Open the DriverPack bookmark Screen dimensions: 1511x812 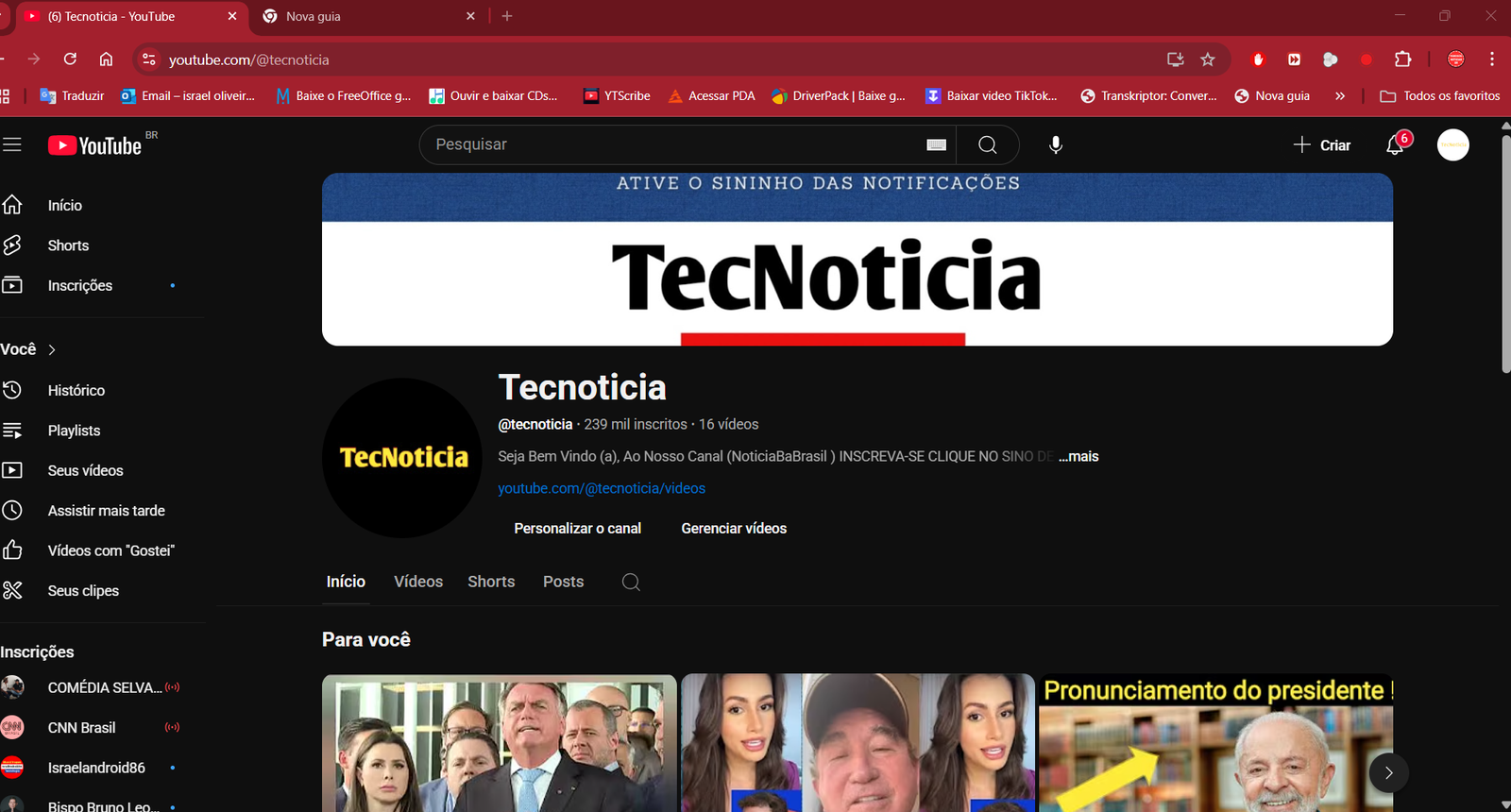coord(839,95)
